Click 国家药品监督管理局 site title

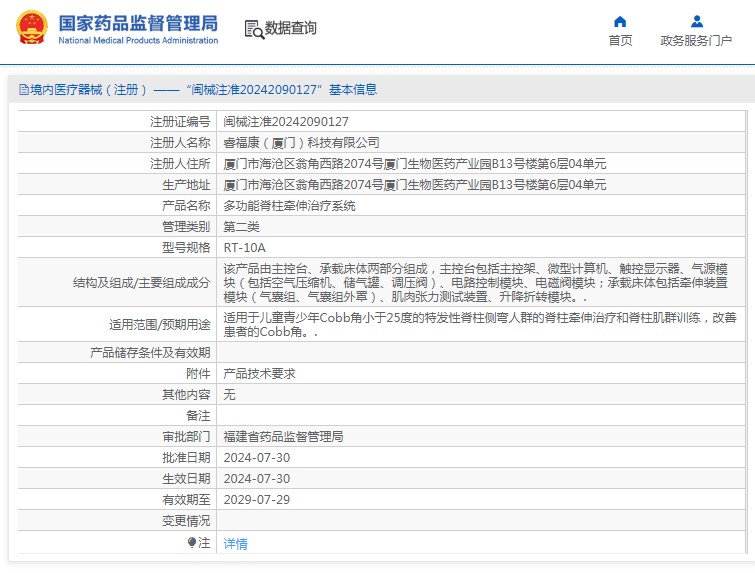tap(138, 23)
